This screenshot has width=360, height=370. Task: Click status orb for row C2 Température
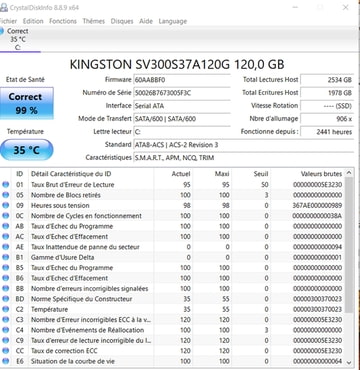pos(5,309)
